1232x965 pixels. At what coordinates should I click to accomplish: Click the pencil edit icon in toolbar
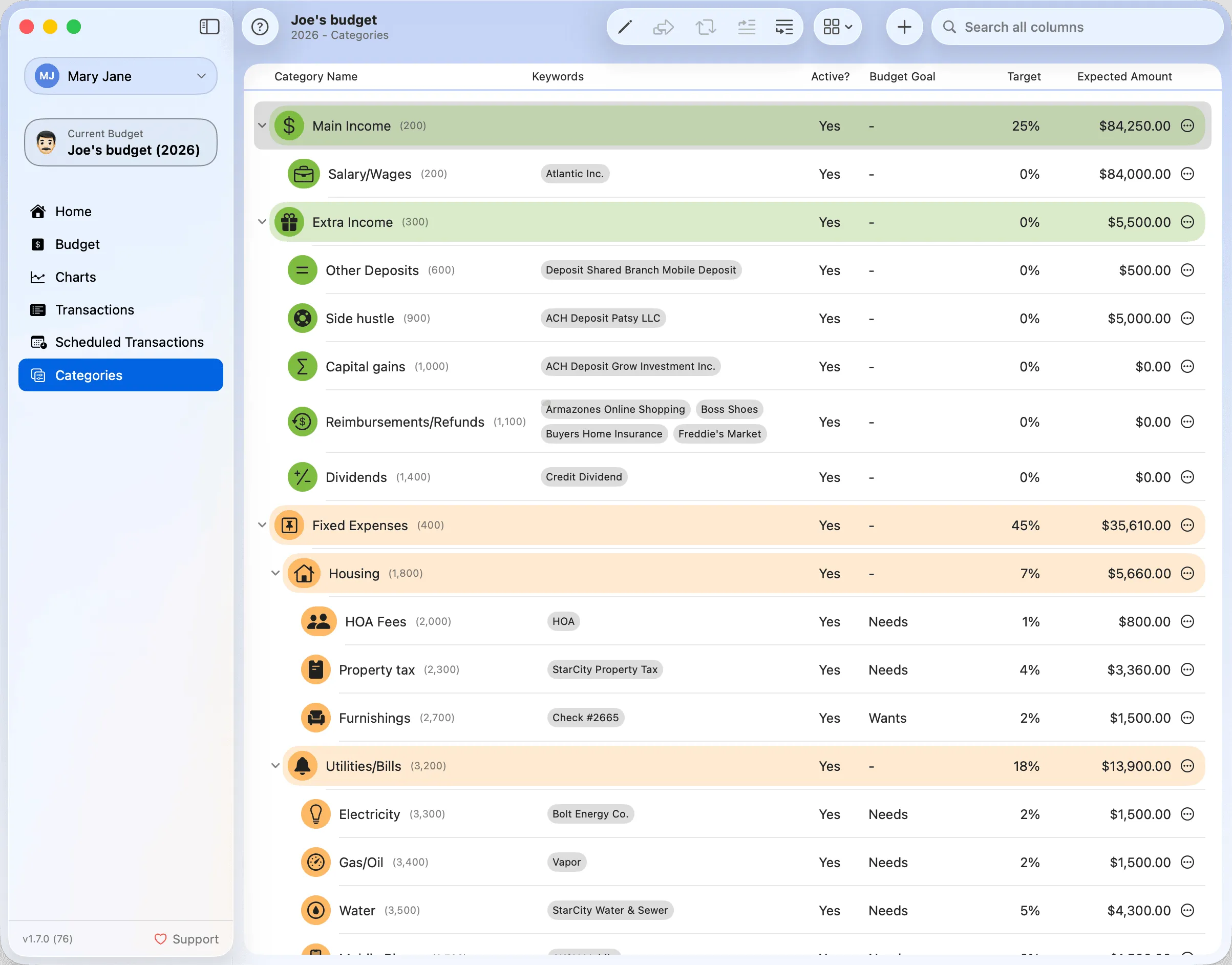[624, 27]
